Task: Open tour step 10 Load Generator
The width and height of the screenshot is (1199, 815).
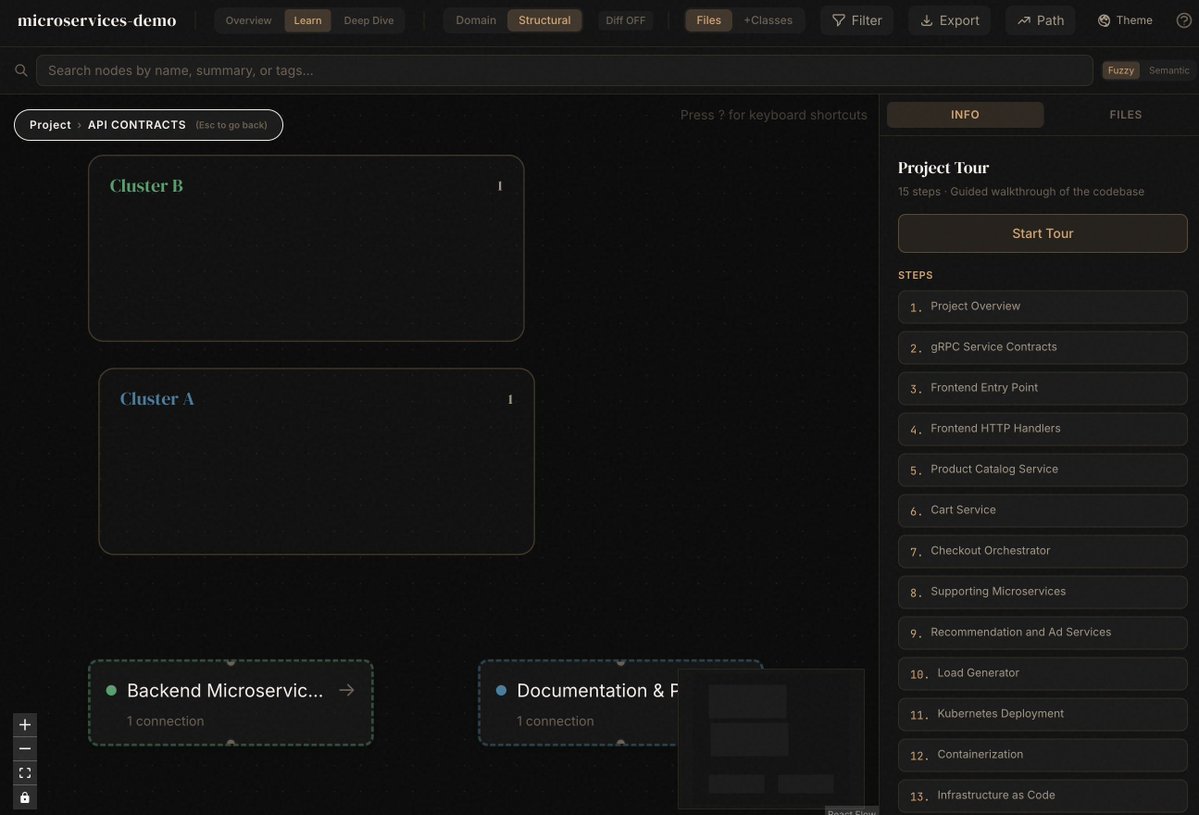Action: [x=1042, y=673]
